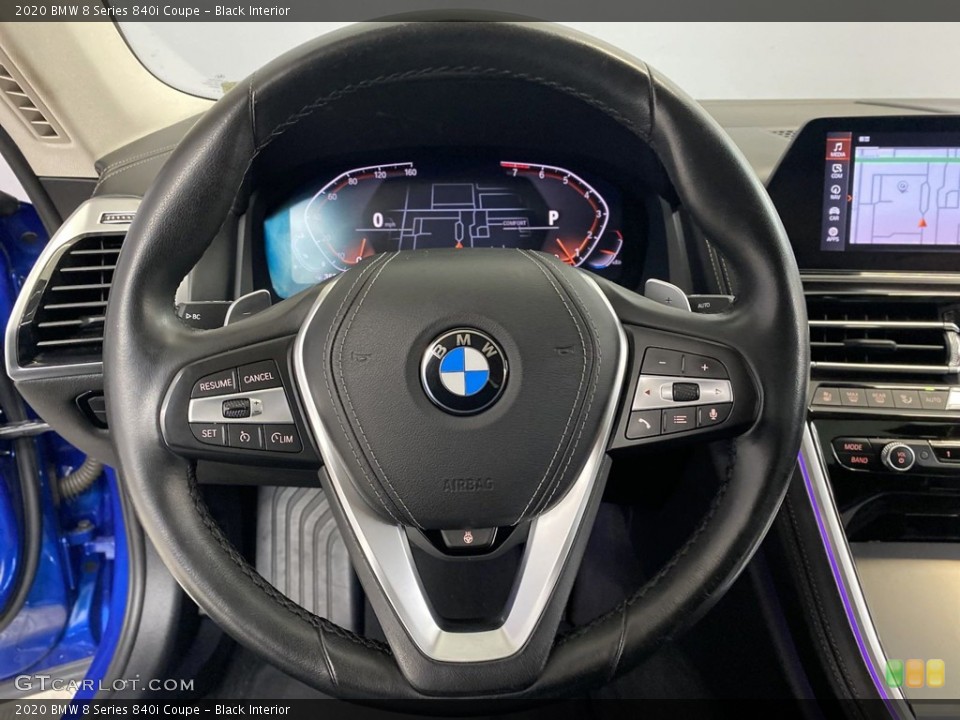Skip to previous track left arrow
The width and height of the screenshot is (960, 720).
648,392
